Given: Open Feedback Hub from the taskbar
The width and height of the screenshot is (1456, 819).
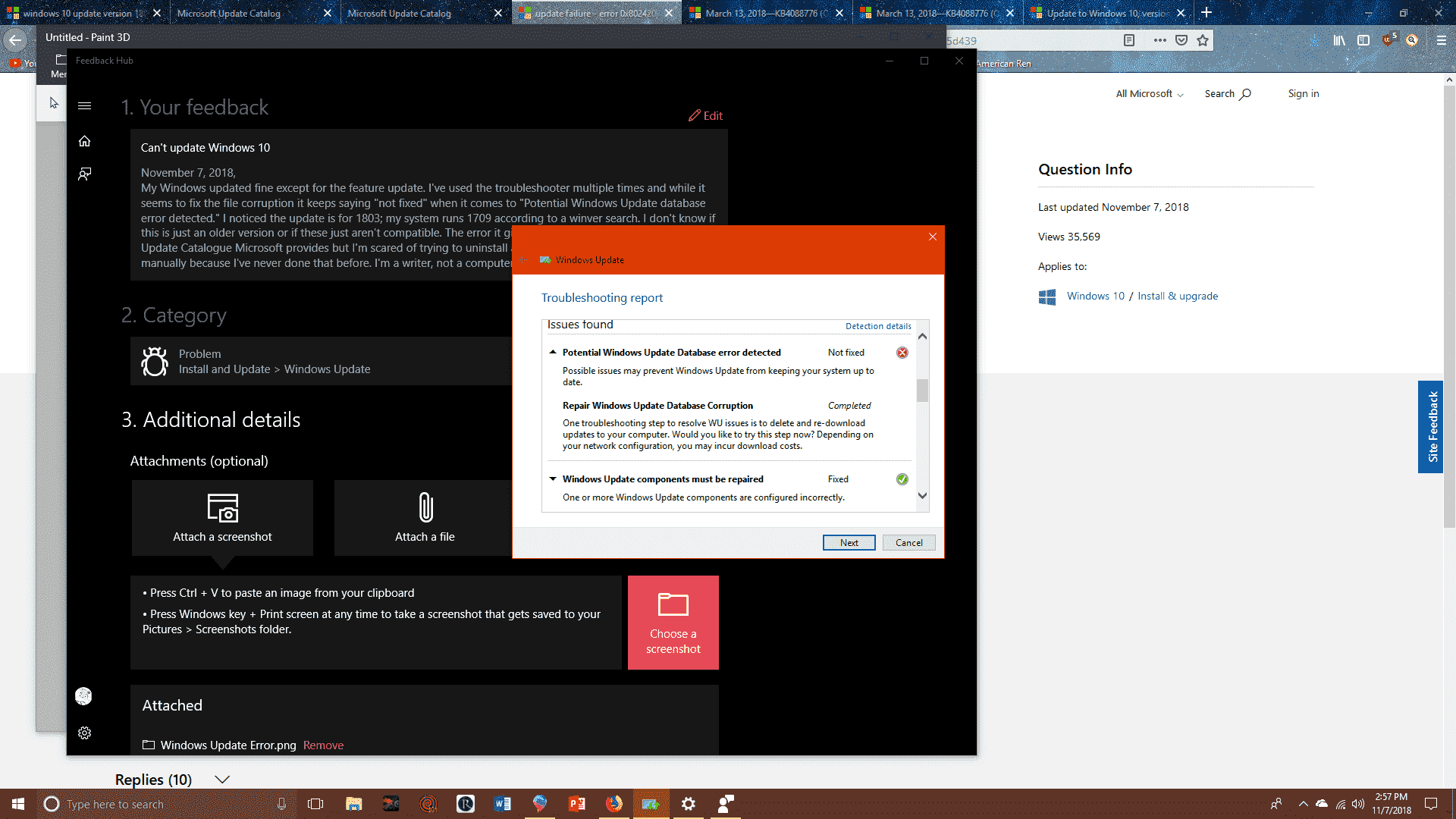Looking at the screenshot, I should pyautogui.click(x=725, y=804).
